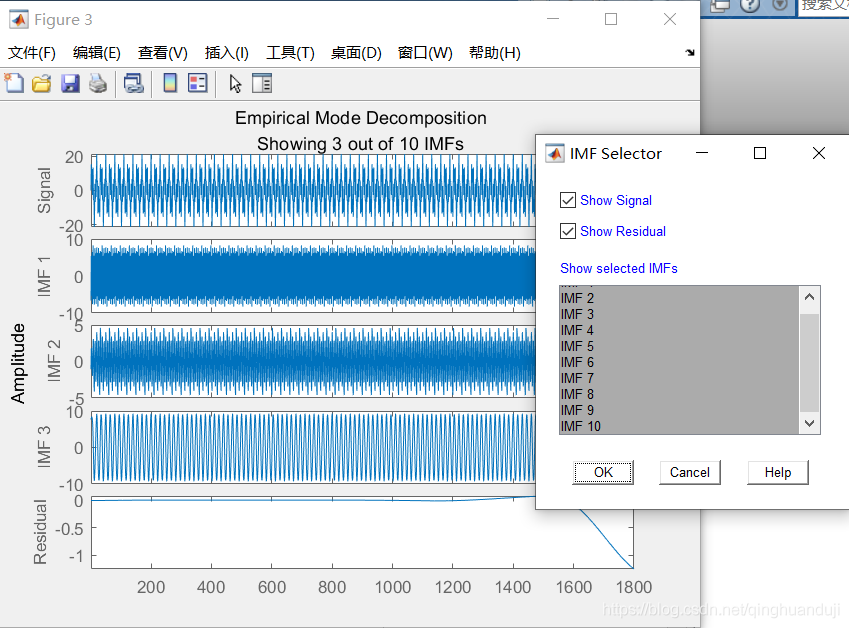The image size is (849, 628).
Task: Dismiss the IMF Selector via Cancel
Action: pyautogui.click(x=690, y=472)
